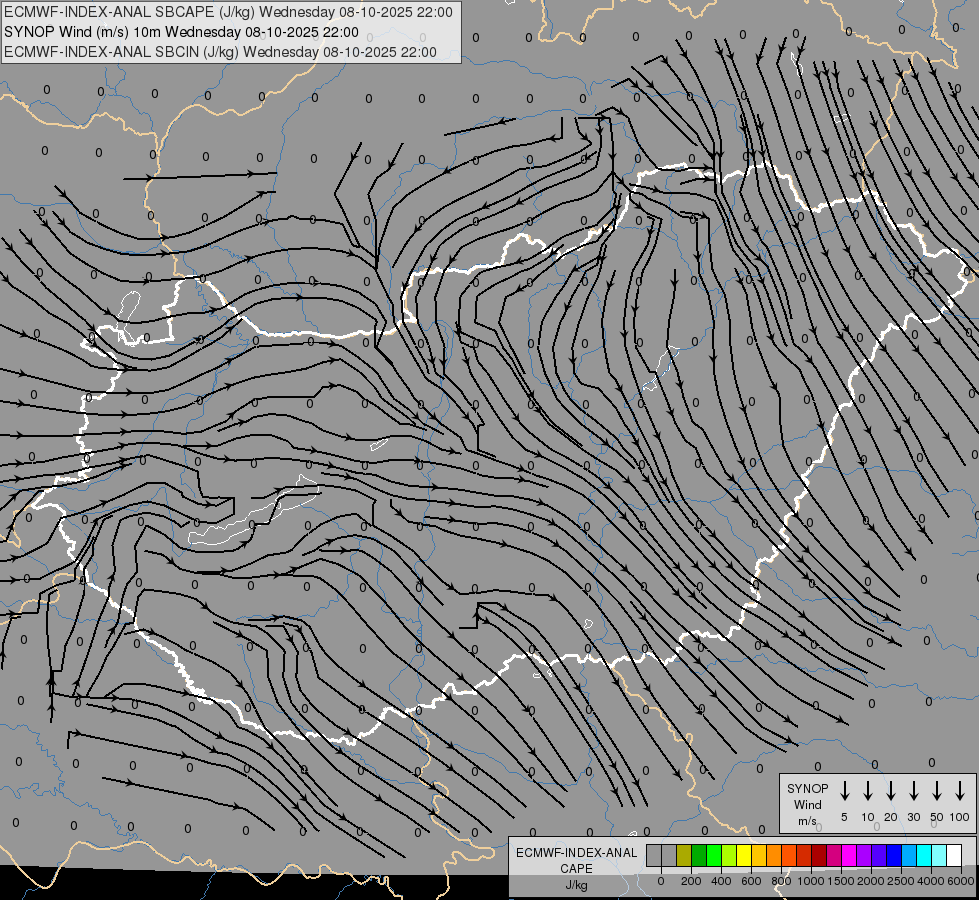Pick the cyan swatch left of 4000

tap(923, 855)
